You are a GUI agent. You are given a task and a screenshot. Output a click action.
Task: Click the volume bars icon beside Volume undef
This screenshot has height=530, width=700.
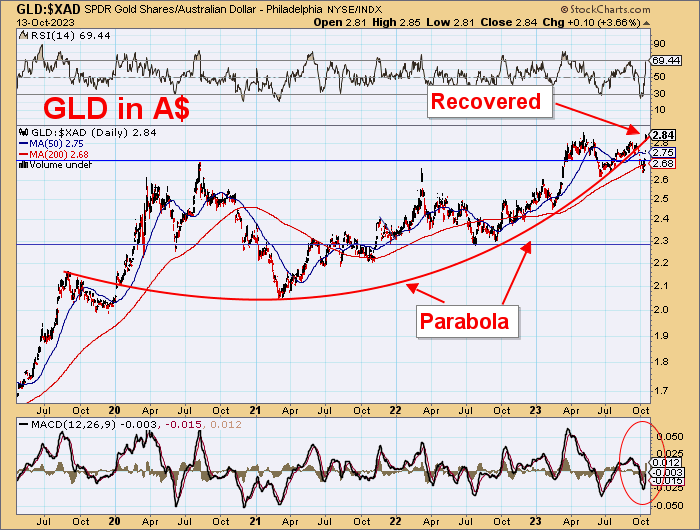23,165
